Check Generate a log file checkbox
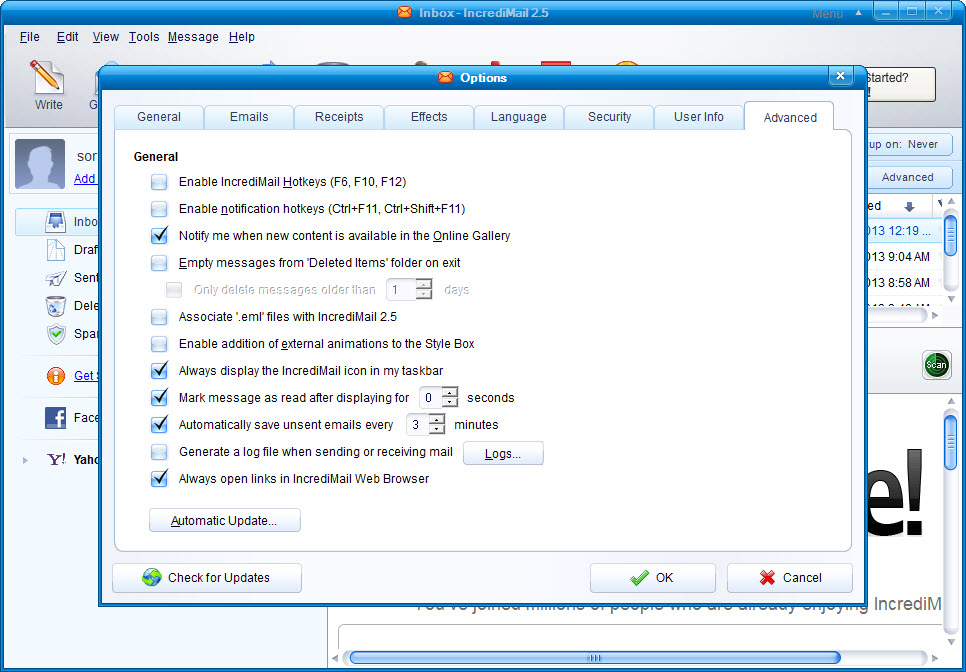 tap(159, 452)
